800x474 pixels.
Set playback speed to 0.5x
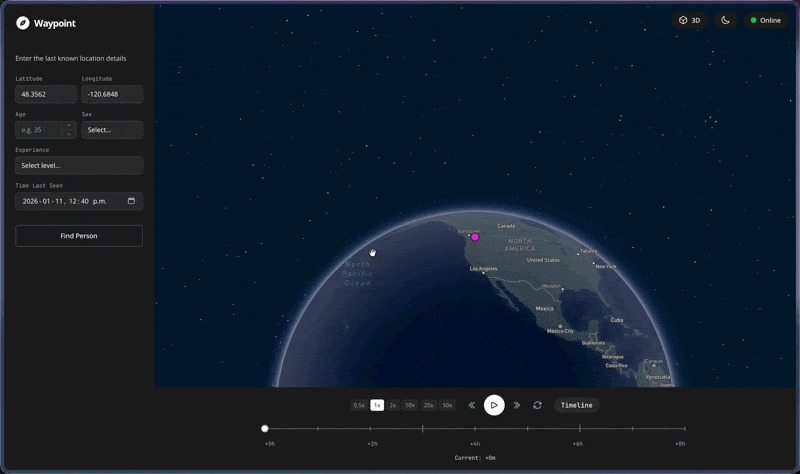[359, 405]
